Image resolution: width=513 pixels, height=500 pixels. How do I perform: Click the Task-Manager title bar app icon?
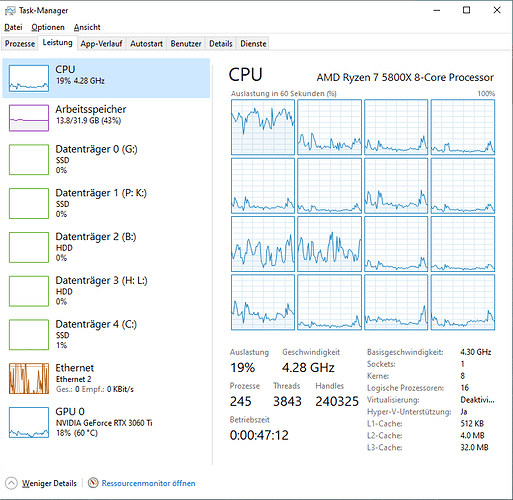click(10, 11)
